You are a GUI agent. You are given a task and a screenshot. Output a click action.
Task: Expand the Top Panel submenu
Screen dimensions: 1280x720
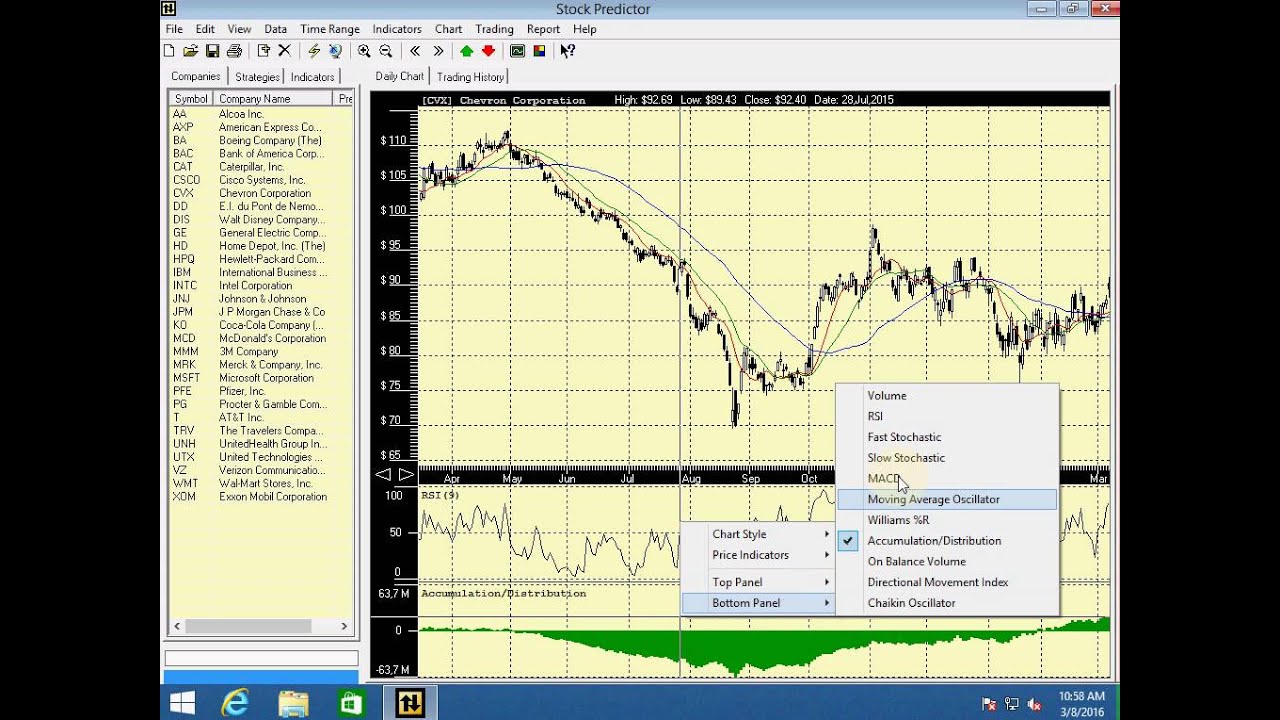(758, 582)
